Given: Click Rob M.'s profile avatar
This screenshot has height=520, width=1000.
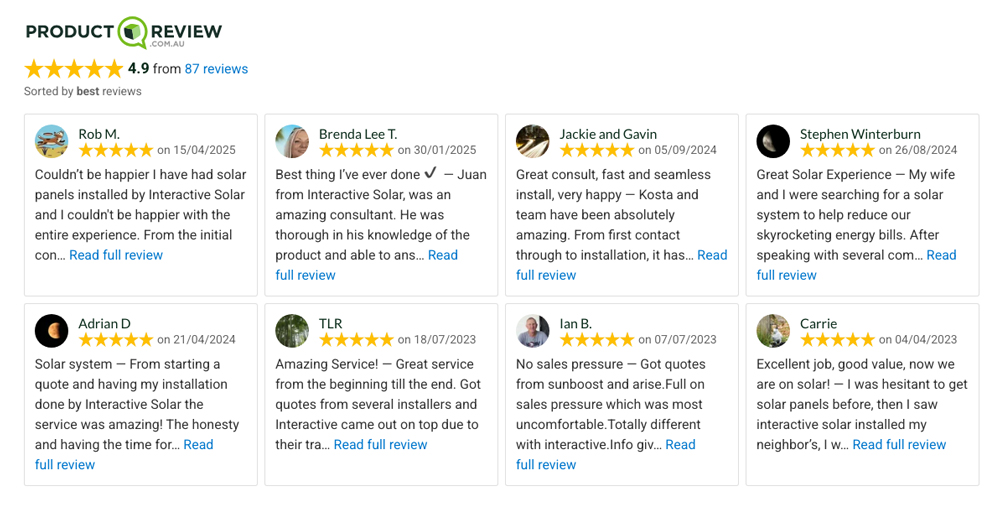Looking at the screenshot, I should (x=52, y=141).
